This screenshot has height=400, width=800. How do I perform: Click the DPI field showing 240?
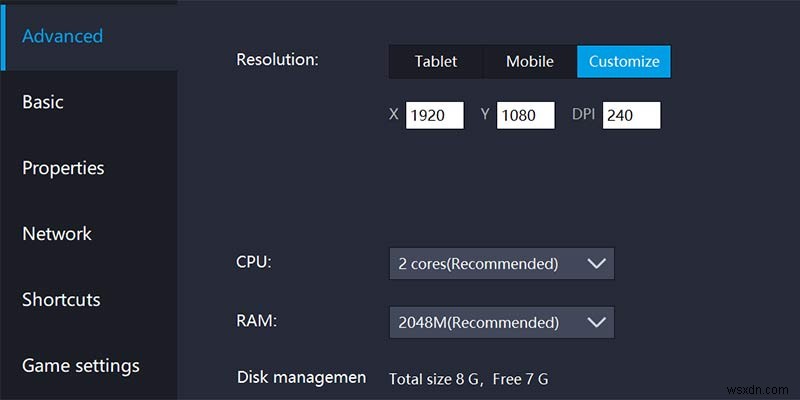click(631, 115)
